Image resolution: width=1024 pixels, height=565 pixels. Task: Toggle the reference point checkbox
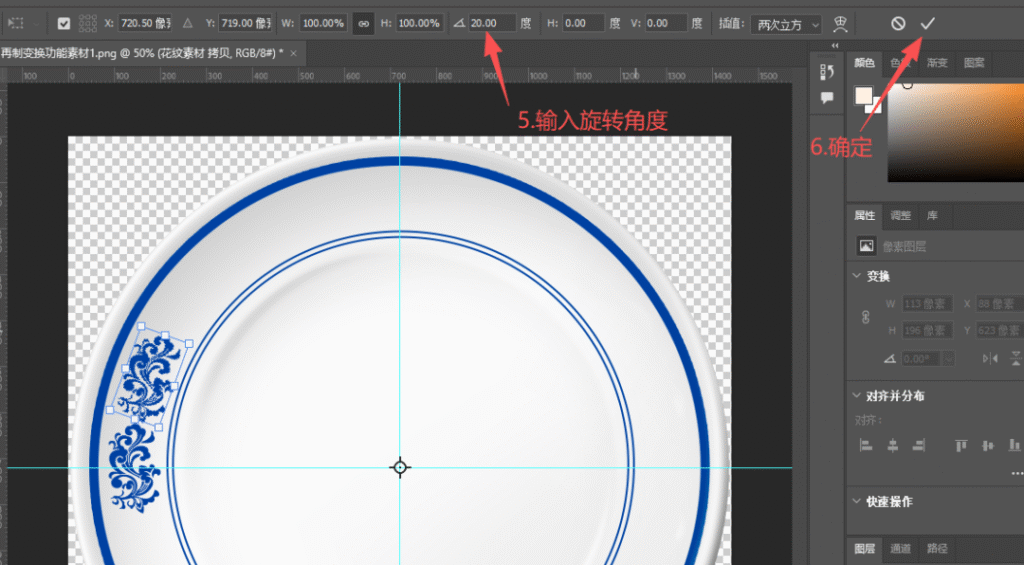point(63,24)
